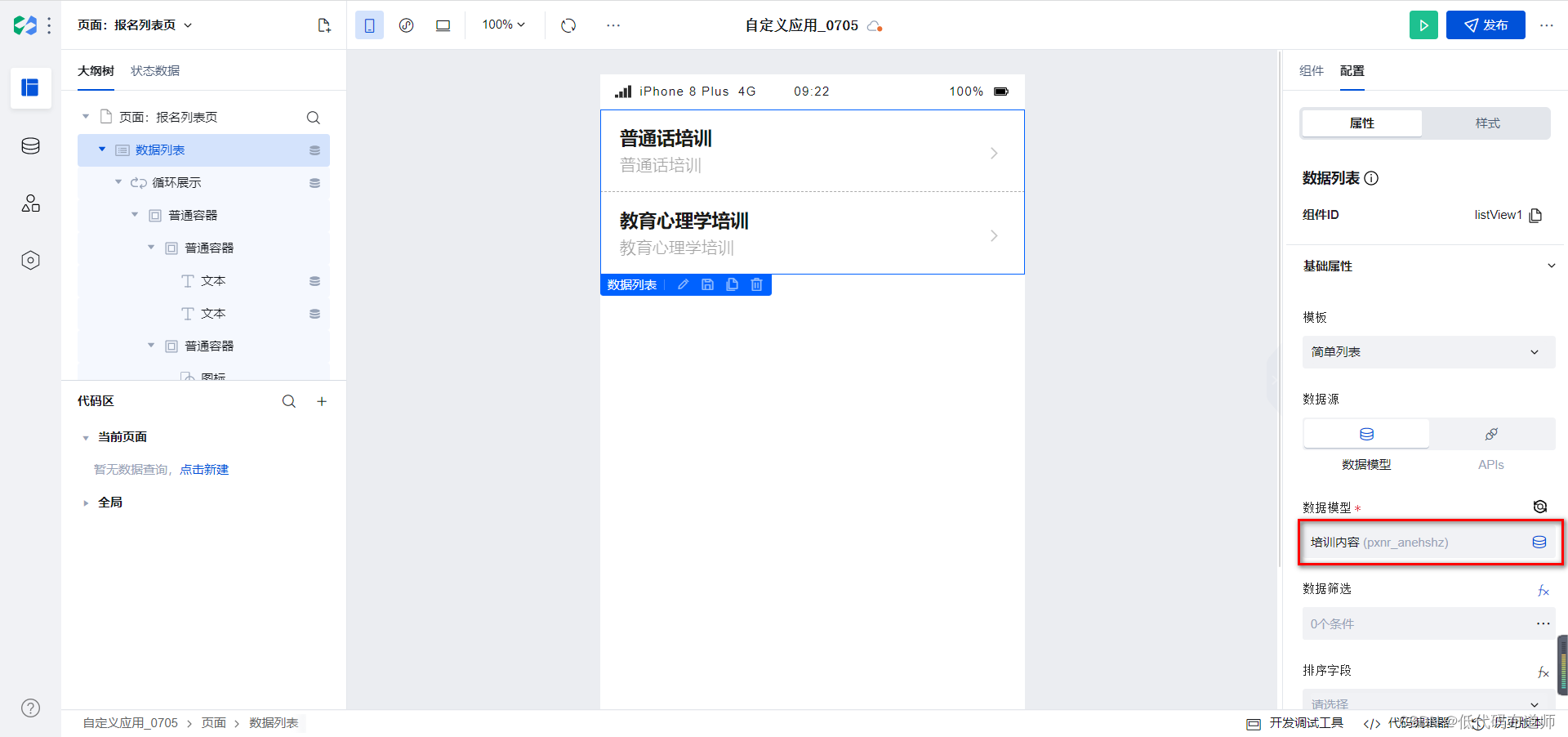Click the delete trash icon on 数据列表 toolbar

[x=757, y=284]
